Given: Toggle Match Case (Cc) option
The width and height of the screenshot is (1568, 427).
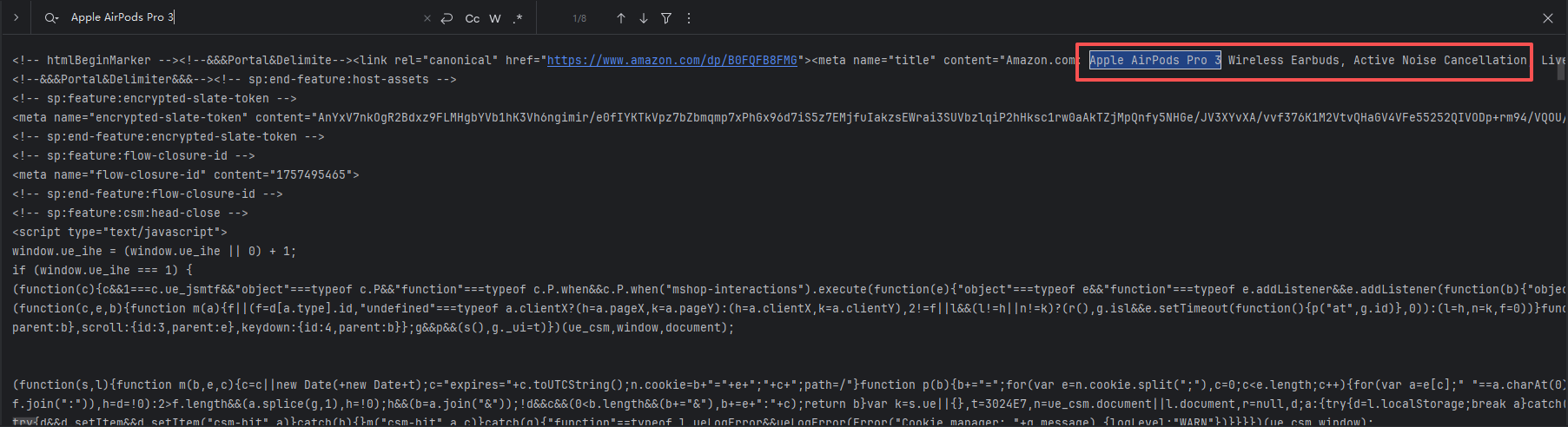Looking at the screenshot, I should pyautogui.click(x=473, y=18).
